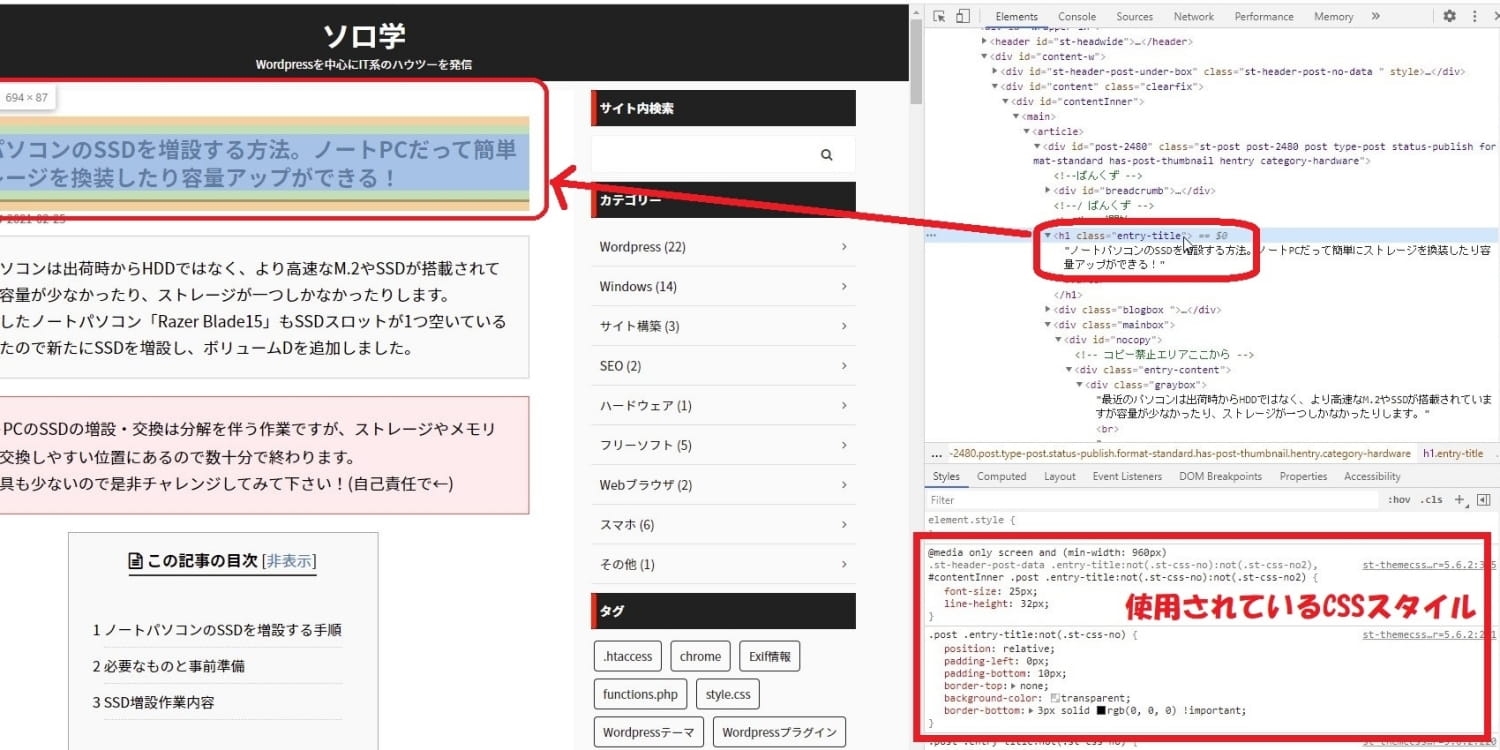Expand the header st-headwide node

coord(984,42)
